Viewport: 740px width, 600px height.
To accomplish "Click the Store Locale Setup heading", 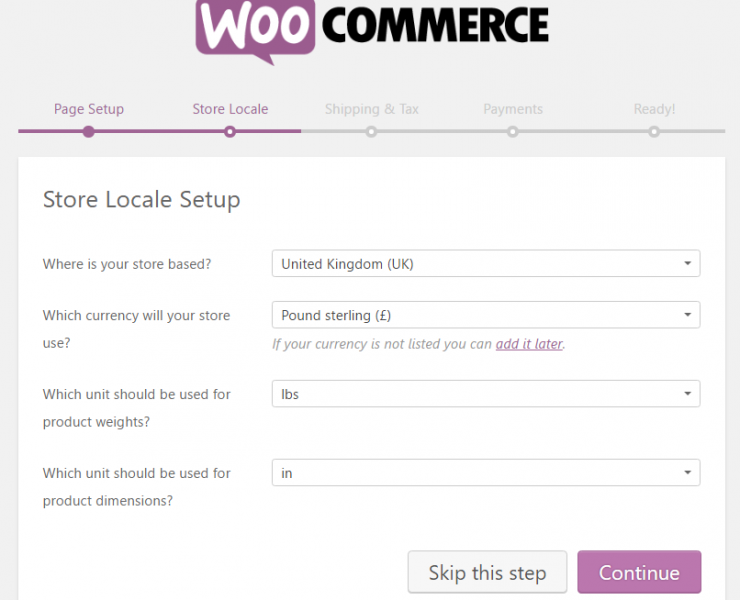I will coord(142,200).
